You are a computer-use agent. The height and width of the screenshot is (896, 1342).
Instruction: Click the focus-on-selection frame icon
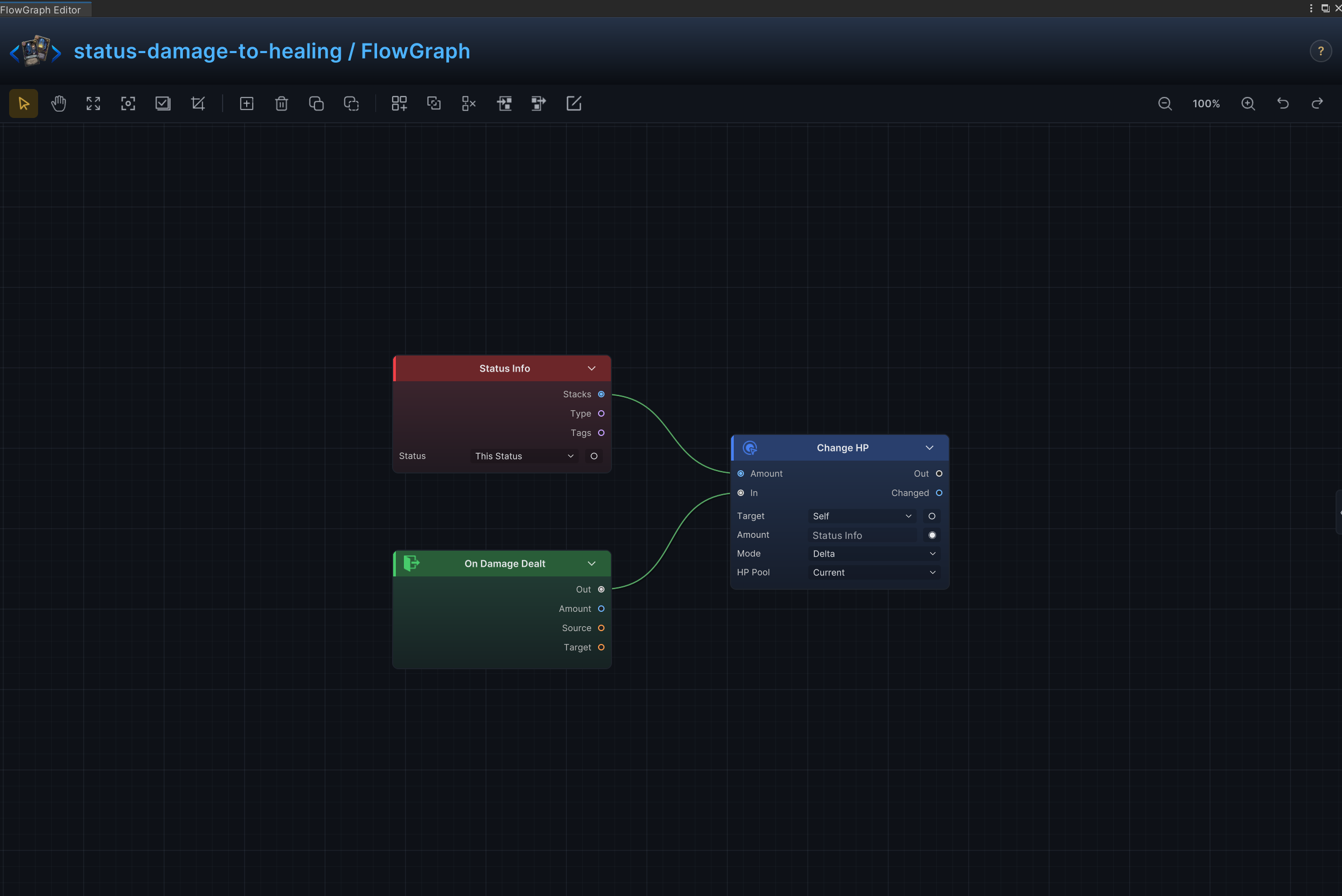tap(128, 103)
